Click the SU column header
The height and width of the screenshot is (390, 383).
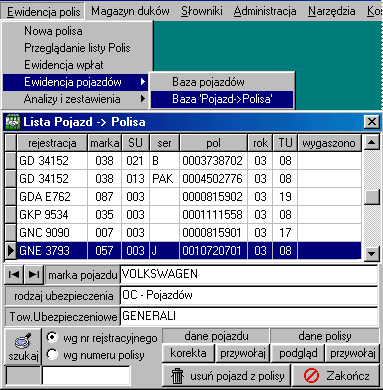pyautogui.click(x=135, y=143)
